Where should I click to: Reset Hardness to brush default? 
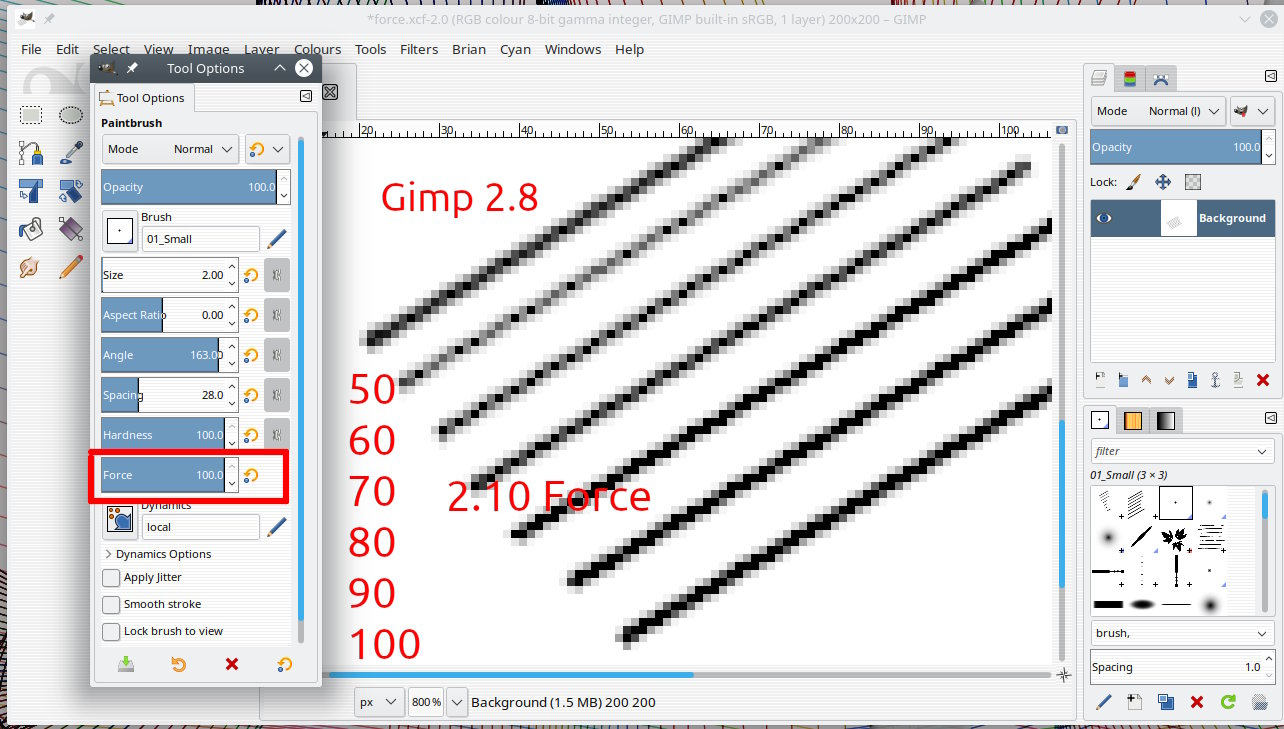coord(252,435)
